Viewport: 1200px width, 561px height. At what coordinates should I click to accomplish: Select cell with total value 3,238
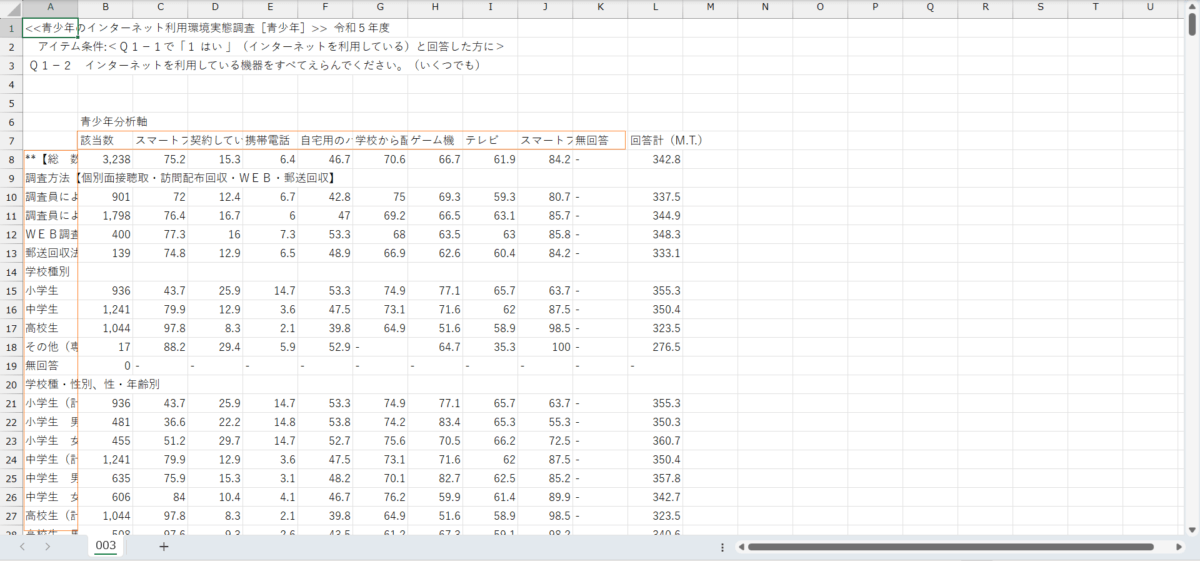pos(105,159)
